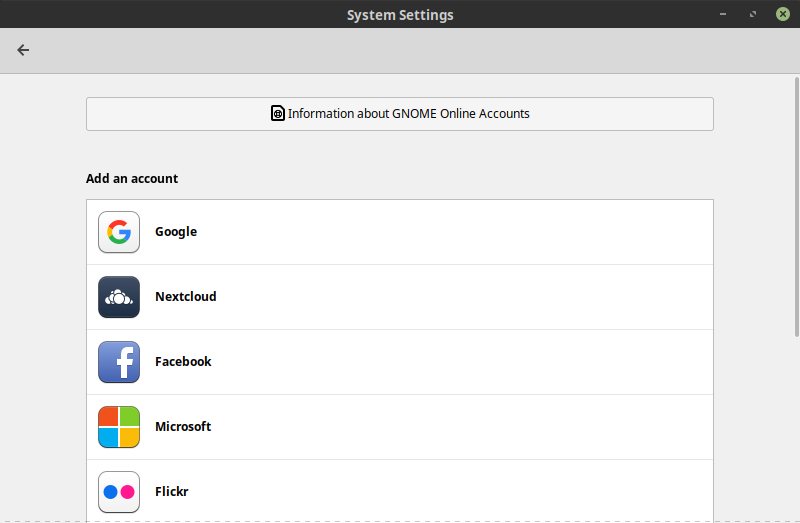This screenshot has width=800, height=523.
Task: Choose the Facebook account label
Action: [183, 361]
